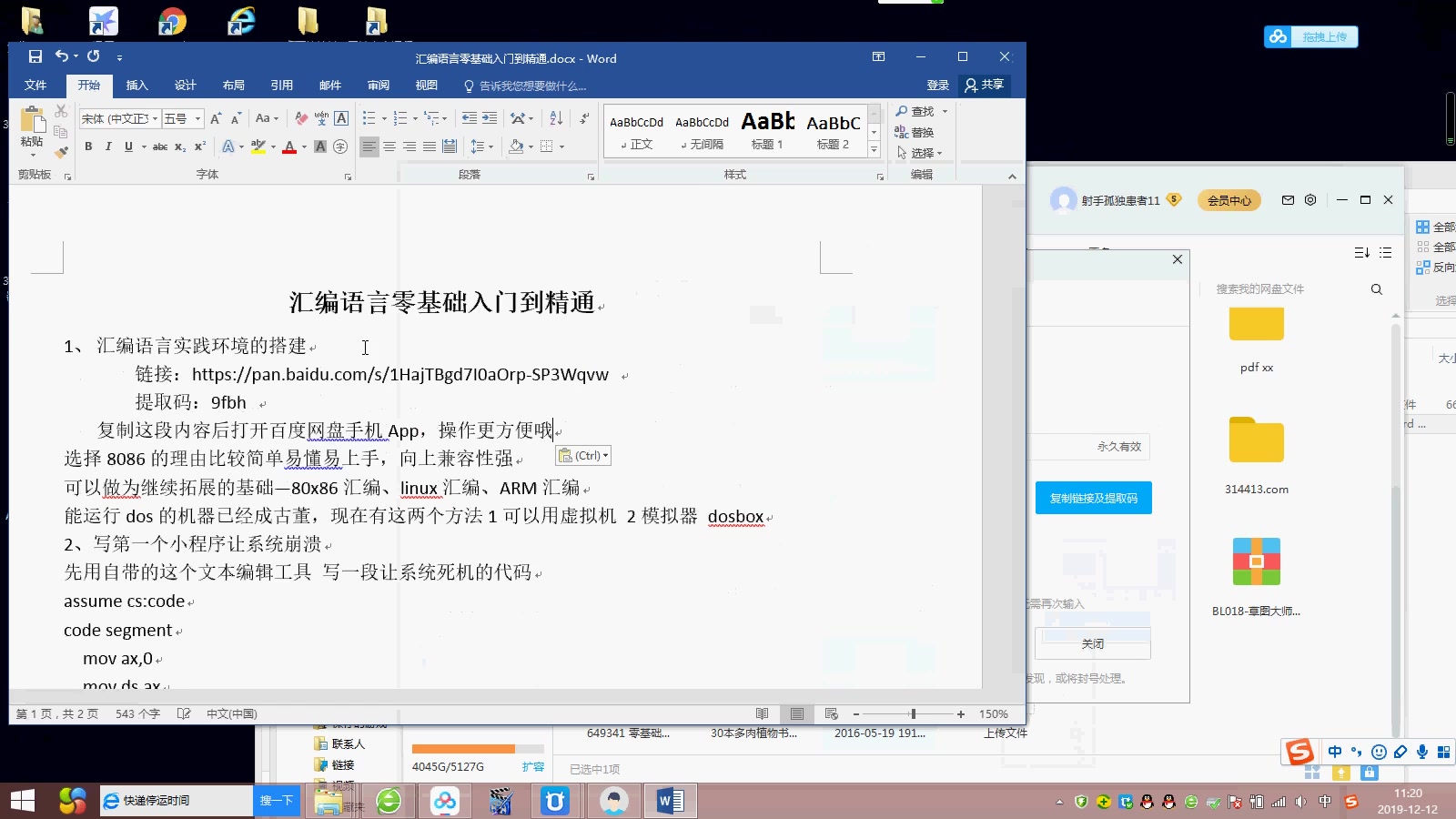
Task: Click the Enclose Characters icon
Action: click(340, 147)
